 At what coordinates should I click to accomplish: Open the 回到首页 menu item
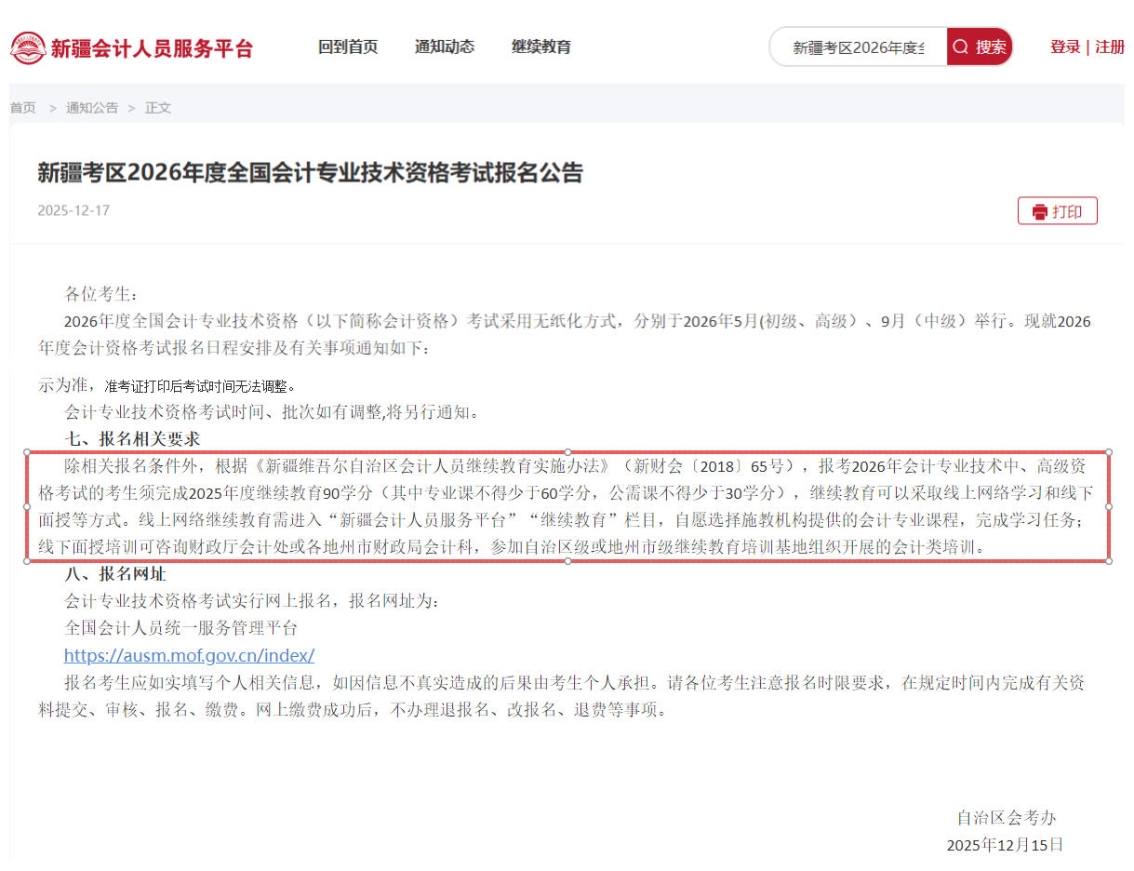tap(348, 47)
